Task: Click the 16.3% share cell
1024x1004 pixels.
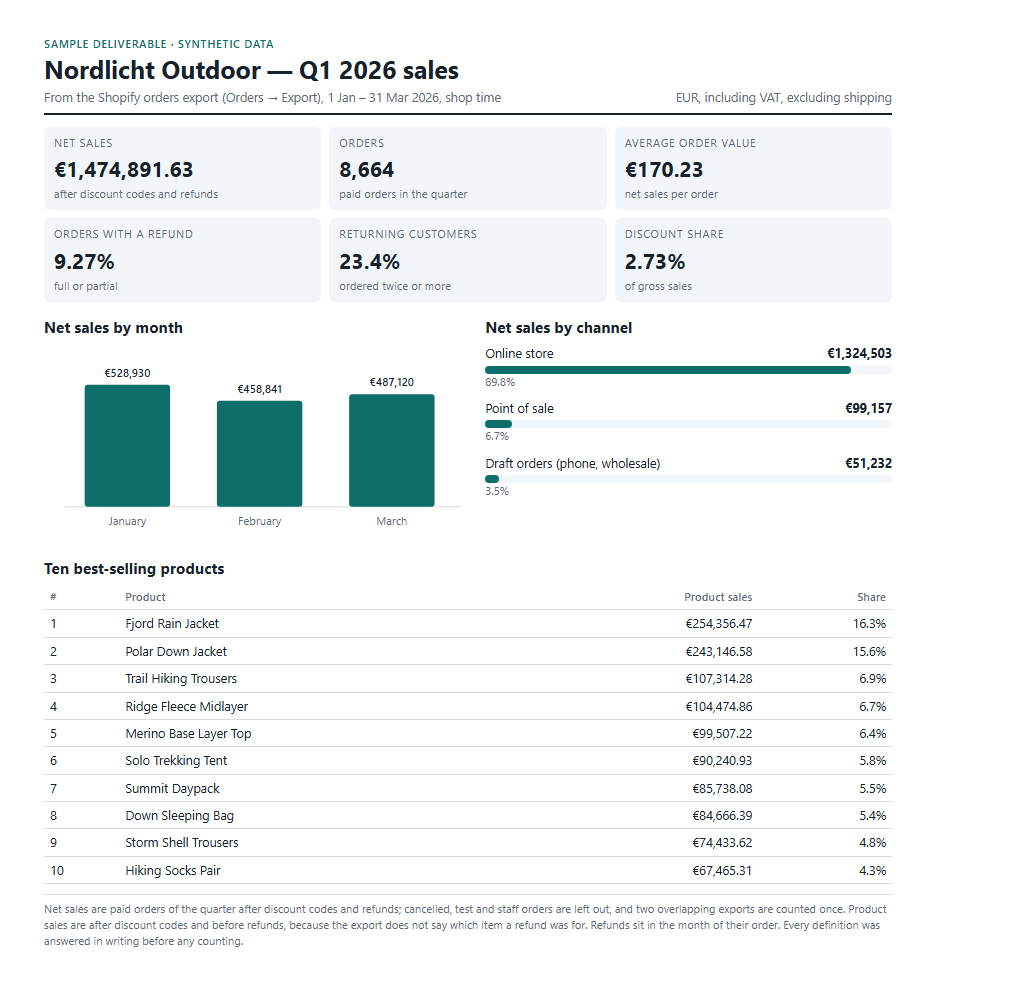Action: click(869, 624)
